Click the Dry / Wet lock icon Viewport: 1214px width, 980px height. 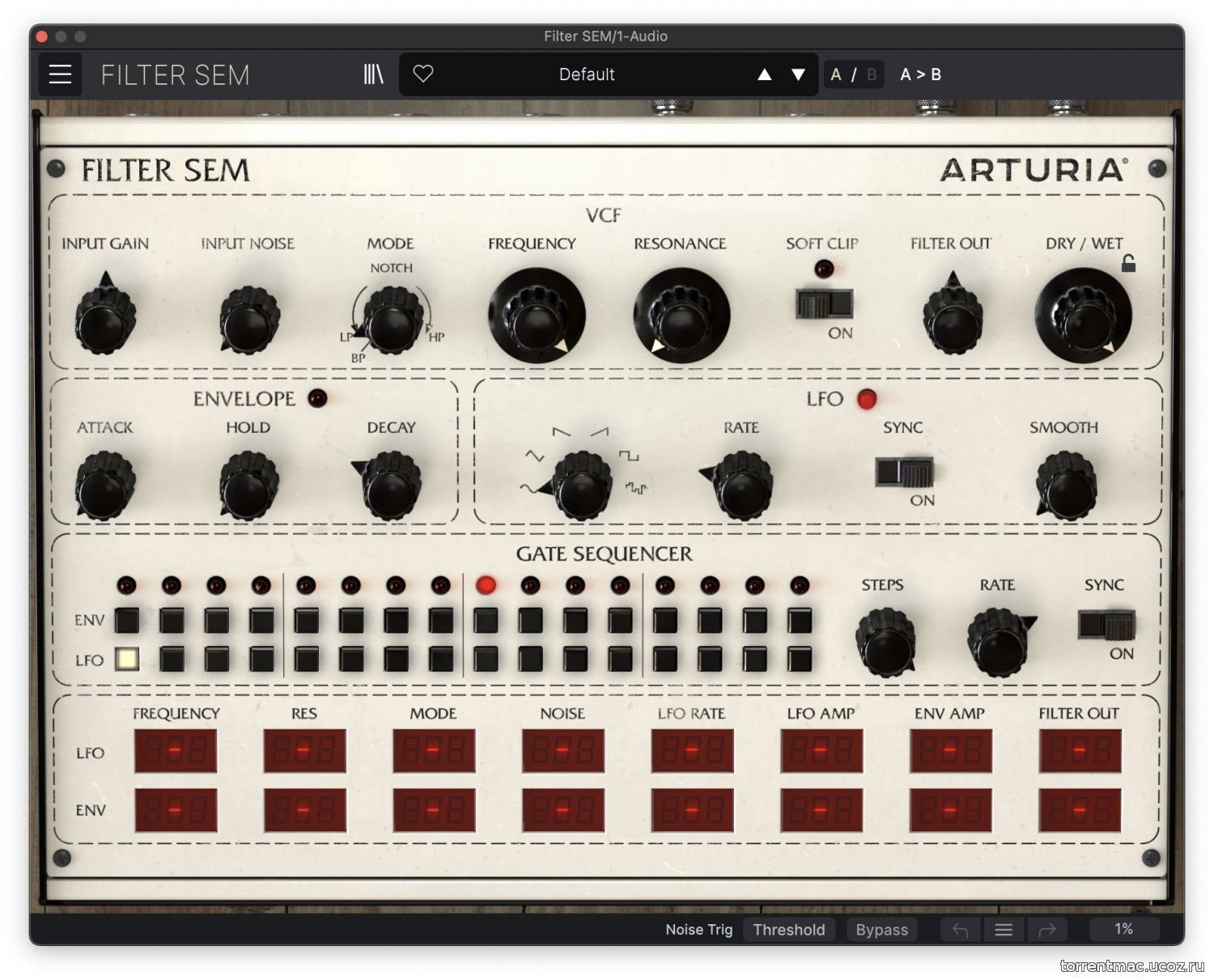pyautogui.click(x=1128, y=263)
